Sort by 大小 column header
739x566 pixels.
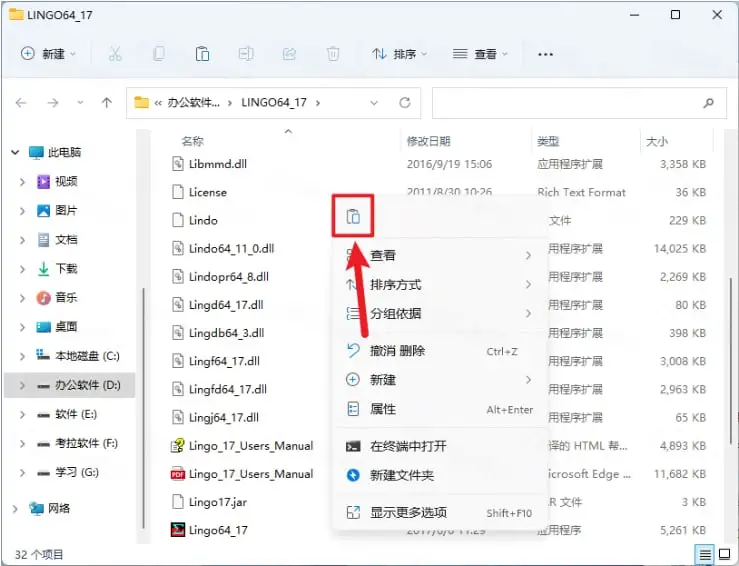pyautogui.click(x=657, y=141)
